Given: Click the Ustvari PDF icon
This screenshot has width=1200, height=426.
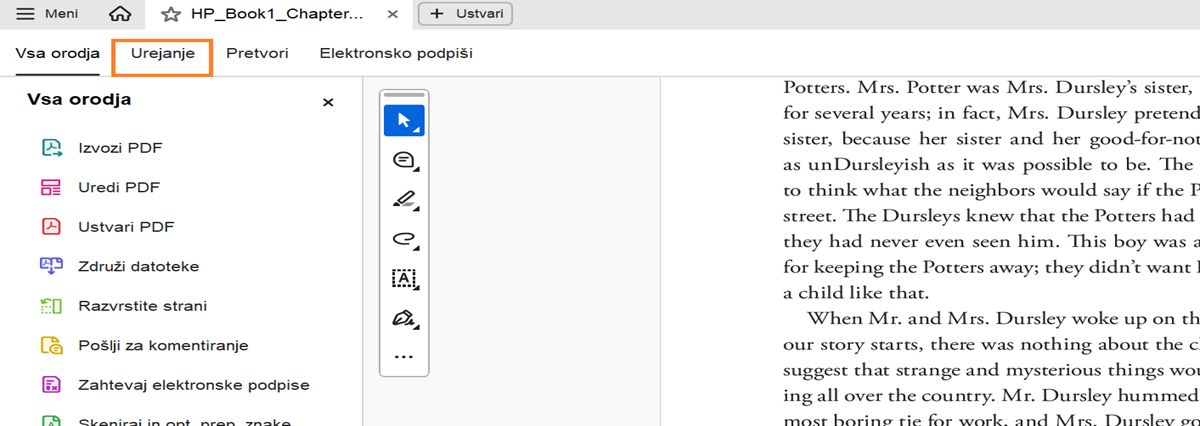Looking at the screenshot, I should click(52, 226).
